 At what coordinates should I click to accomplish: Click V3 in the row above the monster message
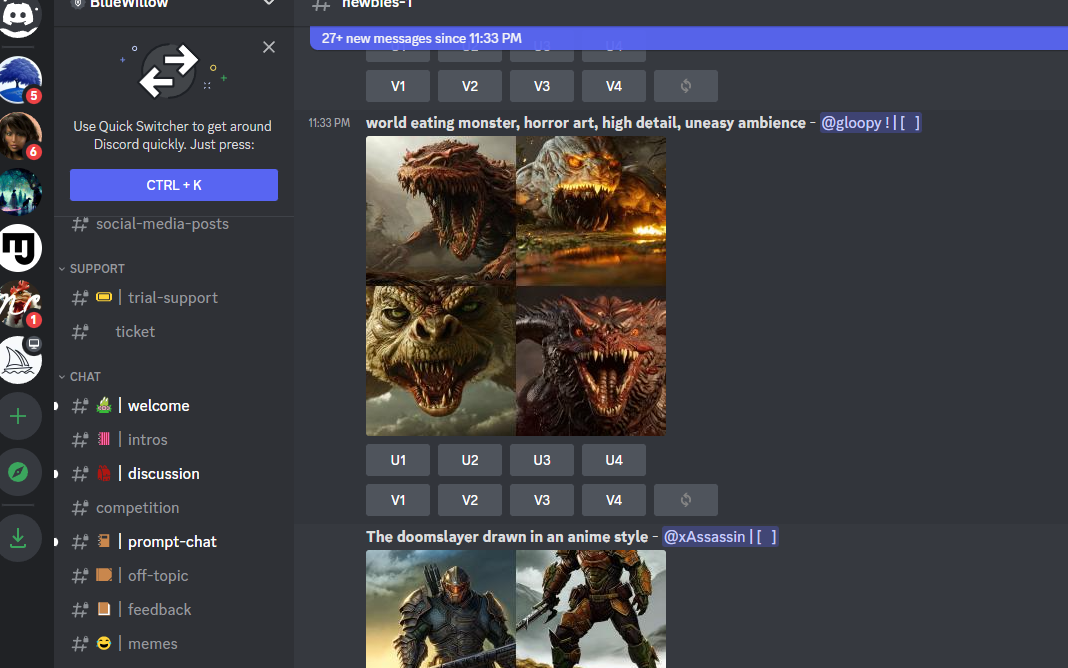[x=541, y=86]
